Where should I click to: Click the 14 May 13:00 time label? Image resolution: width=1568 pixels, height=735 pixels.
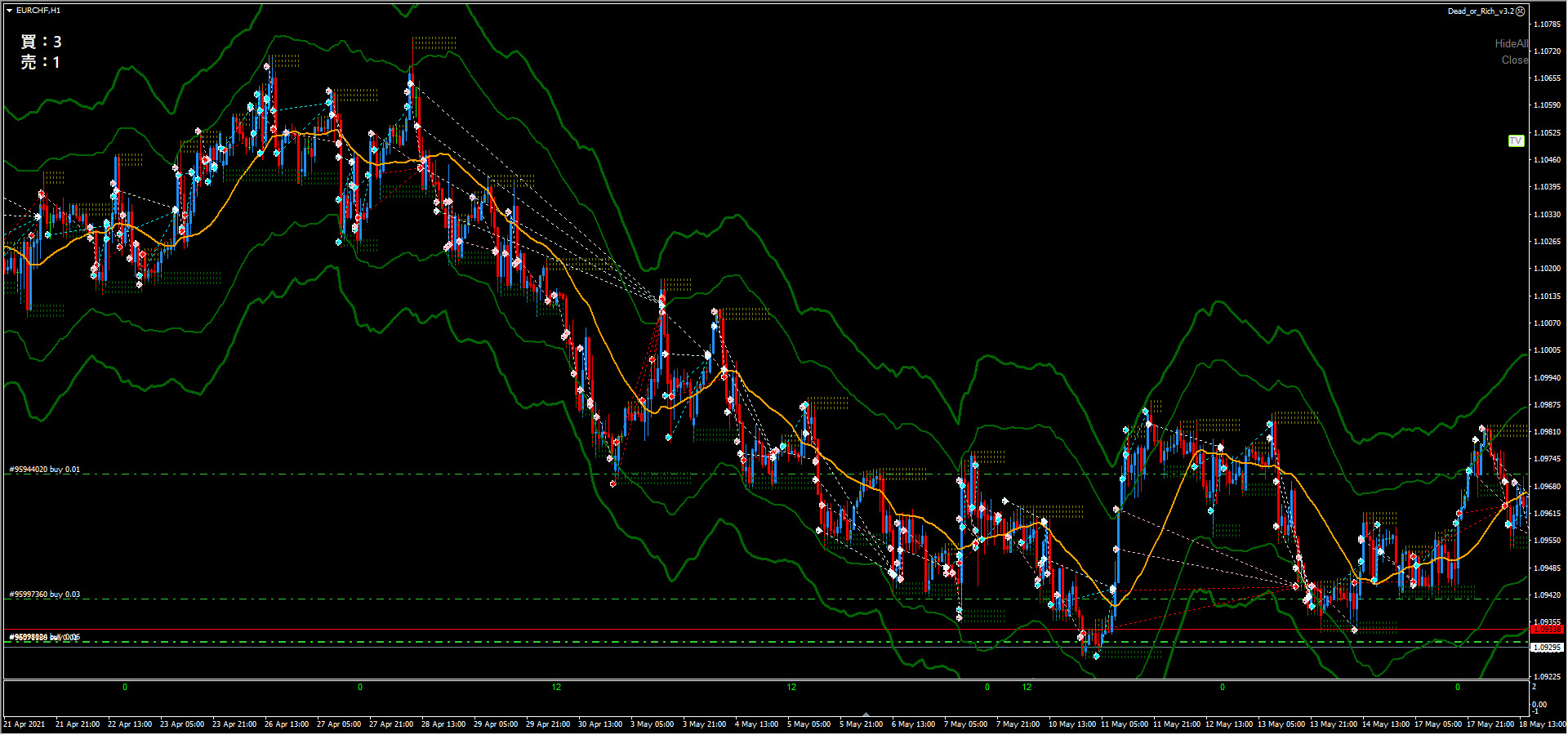1386,724
